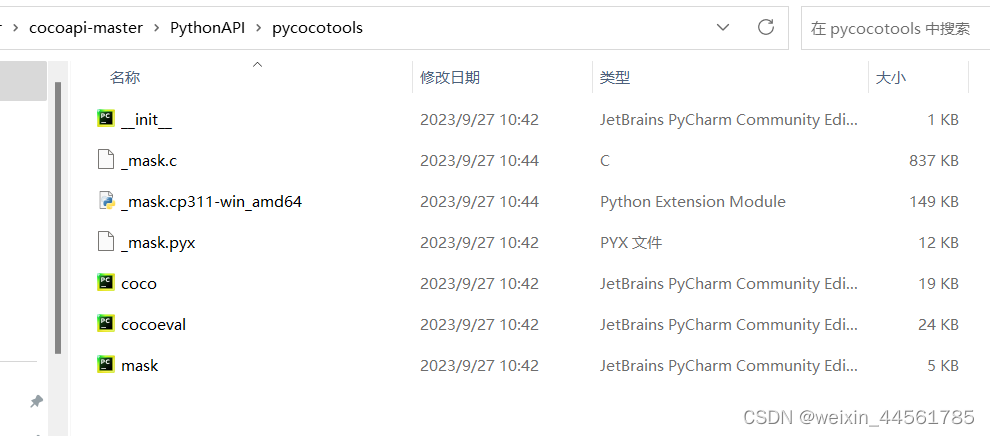This screenshot has width=990, height=436.
Task: Select the _mask.pyx file name
Action: point(158,243)
